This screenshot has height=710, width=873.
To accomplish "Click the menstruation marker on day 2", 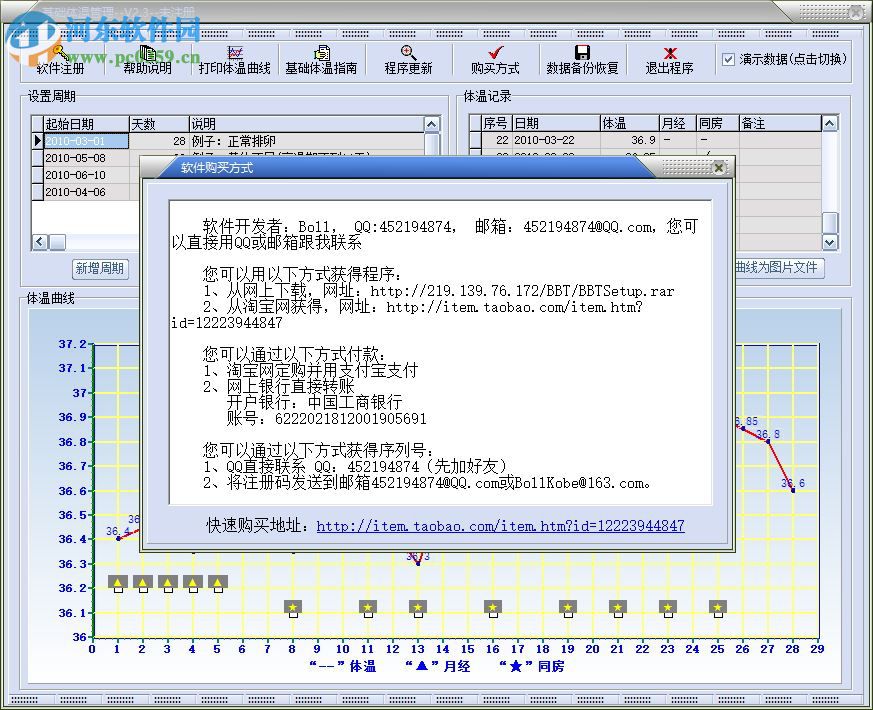I will point(143,582).
